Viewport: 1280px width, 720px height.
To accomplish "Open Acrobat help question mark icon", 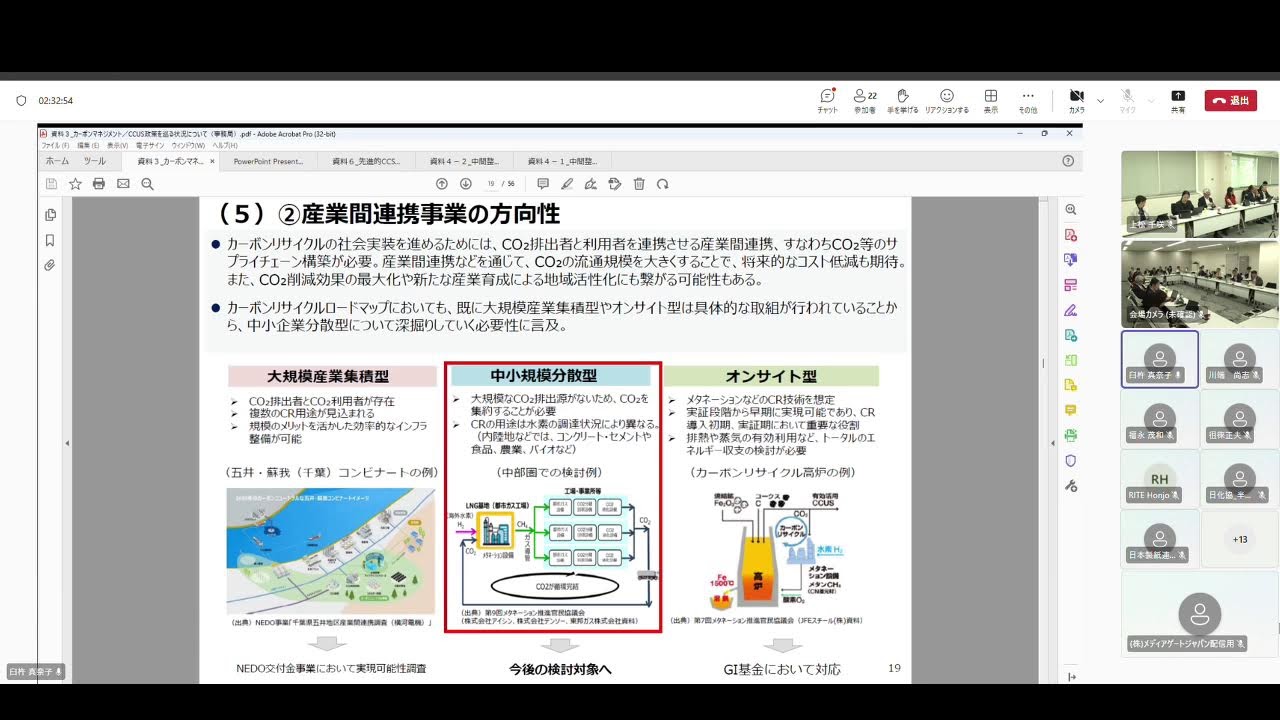I will tap(1068, 161).
